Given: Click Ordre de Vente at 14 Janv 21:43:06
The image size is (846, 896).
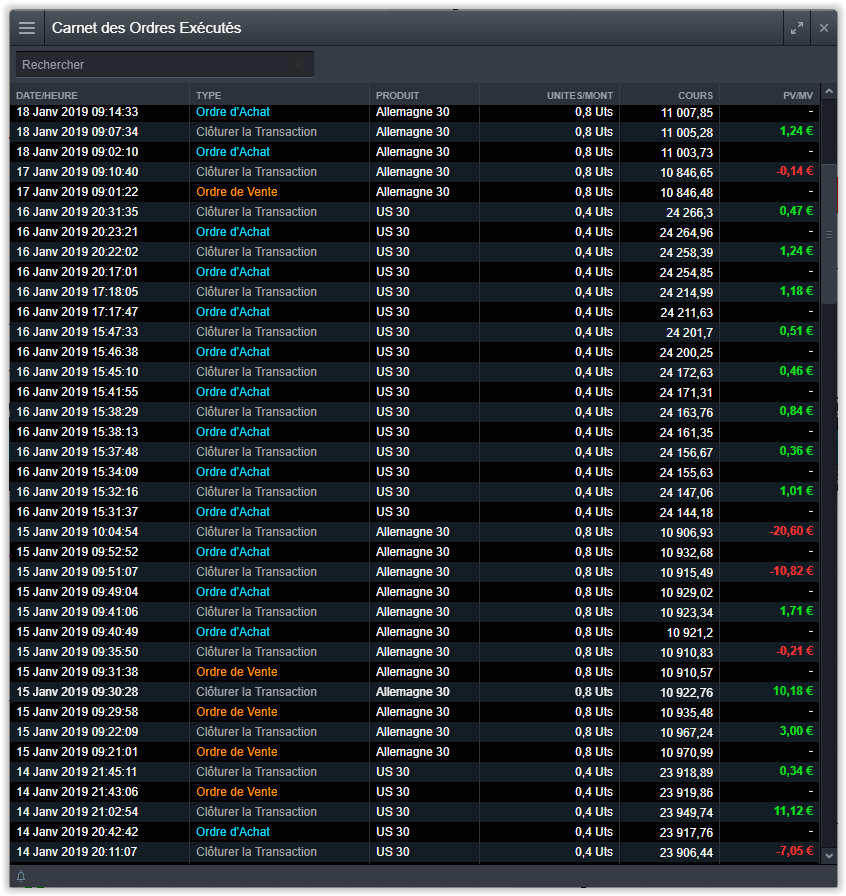Looking at the screenshot, I should coord(237,792).
